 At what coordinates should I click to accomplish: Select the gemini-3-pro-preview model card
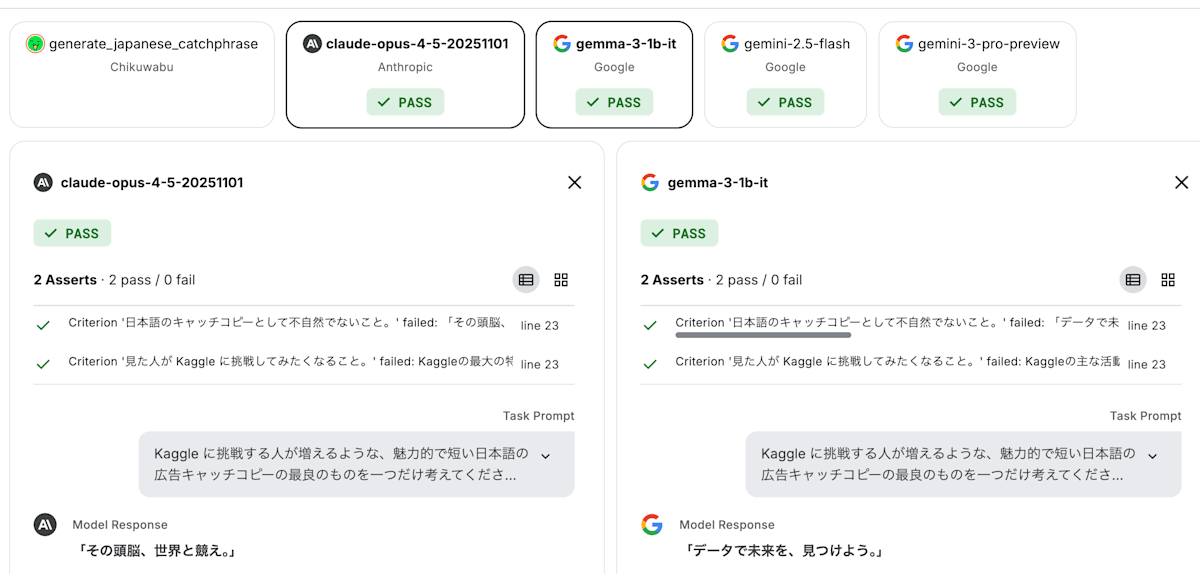(x=977, y=75)
